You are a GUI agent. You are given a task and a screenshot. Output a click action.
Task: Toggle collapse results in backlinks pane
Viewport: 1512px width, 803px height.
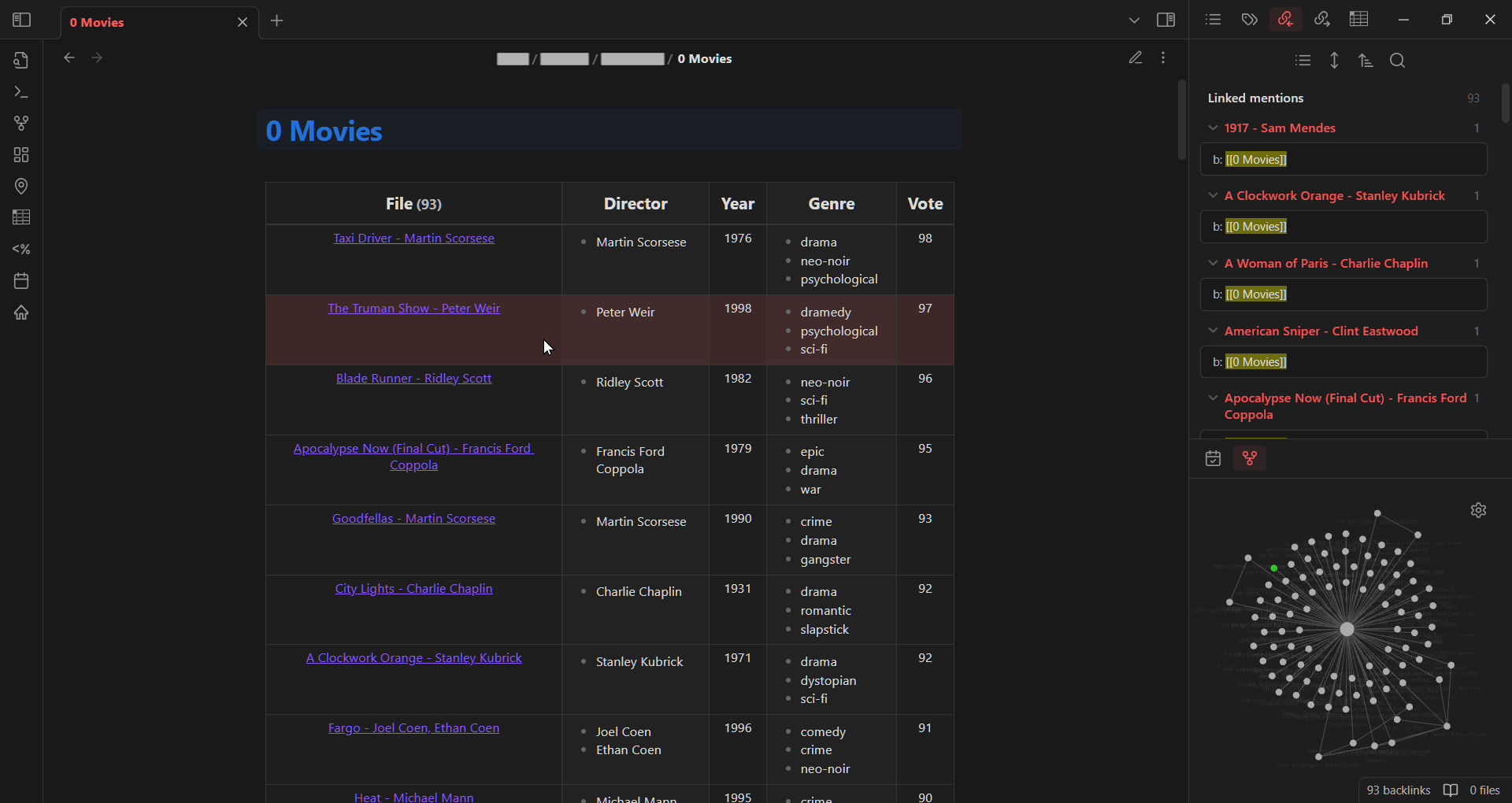point(1303,61)
